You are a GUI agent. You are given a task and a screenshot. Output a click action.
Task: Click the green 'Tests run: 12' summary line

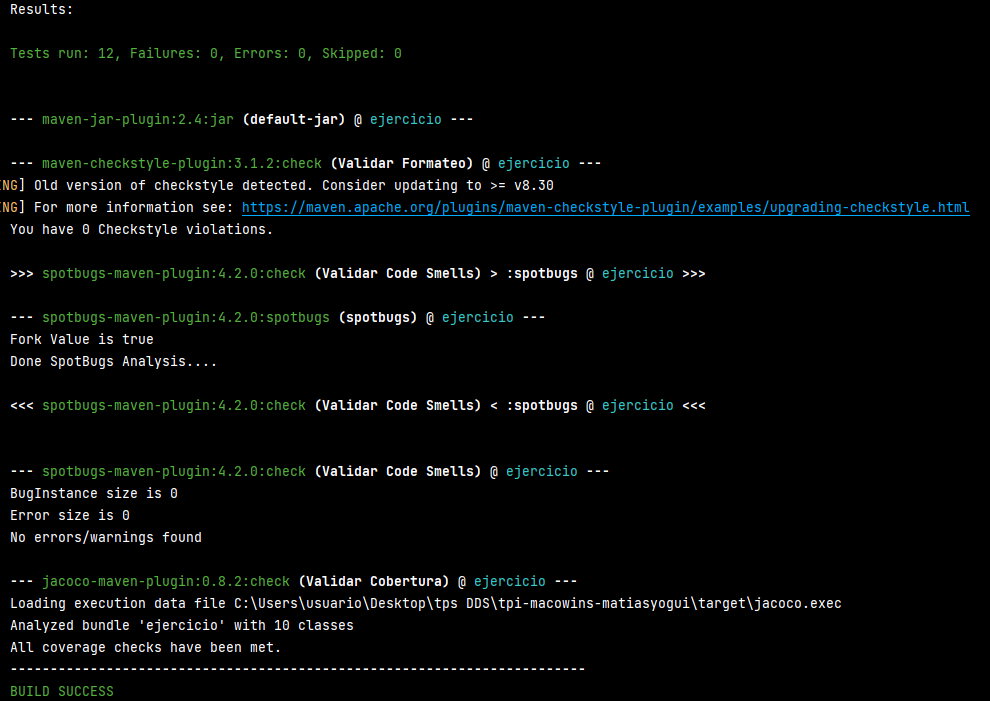pos(206,54)
